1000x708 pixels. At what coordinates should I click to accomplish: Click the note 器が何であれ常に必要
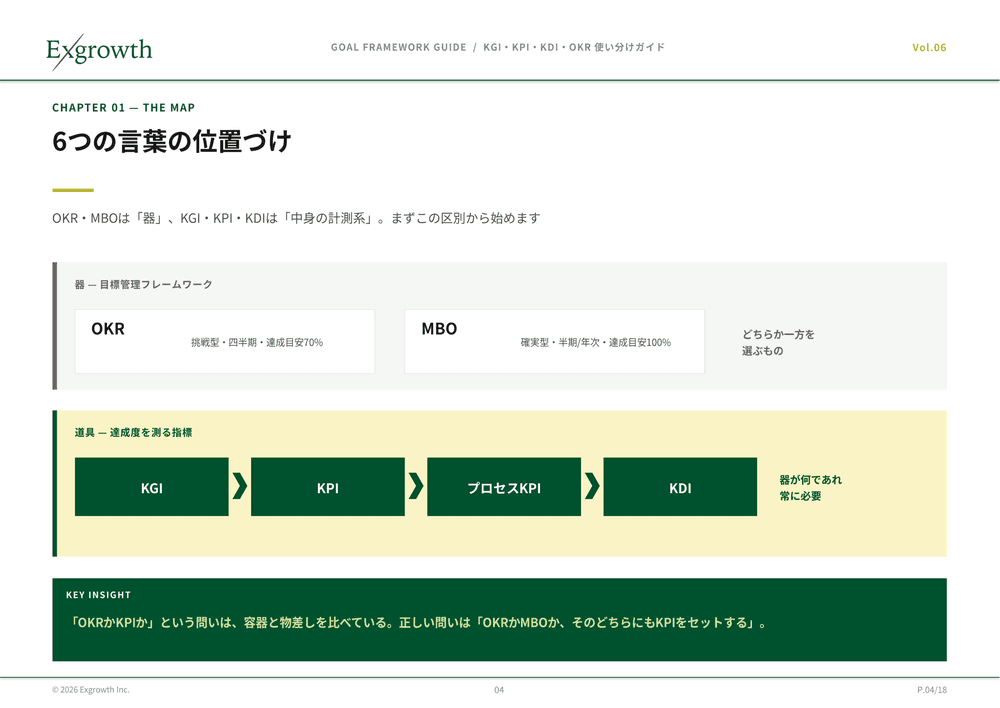click(x=811, y=488)
